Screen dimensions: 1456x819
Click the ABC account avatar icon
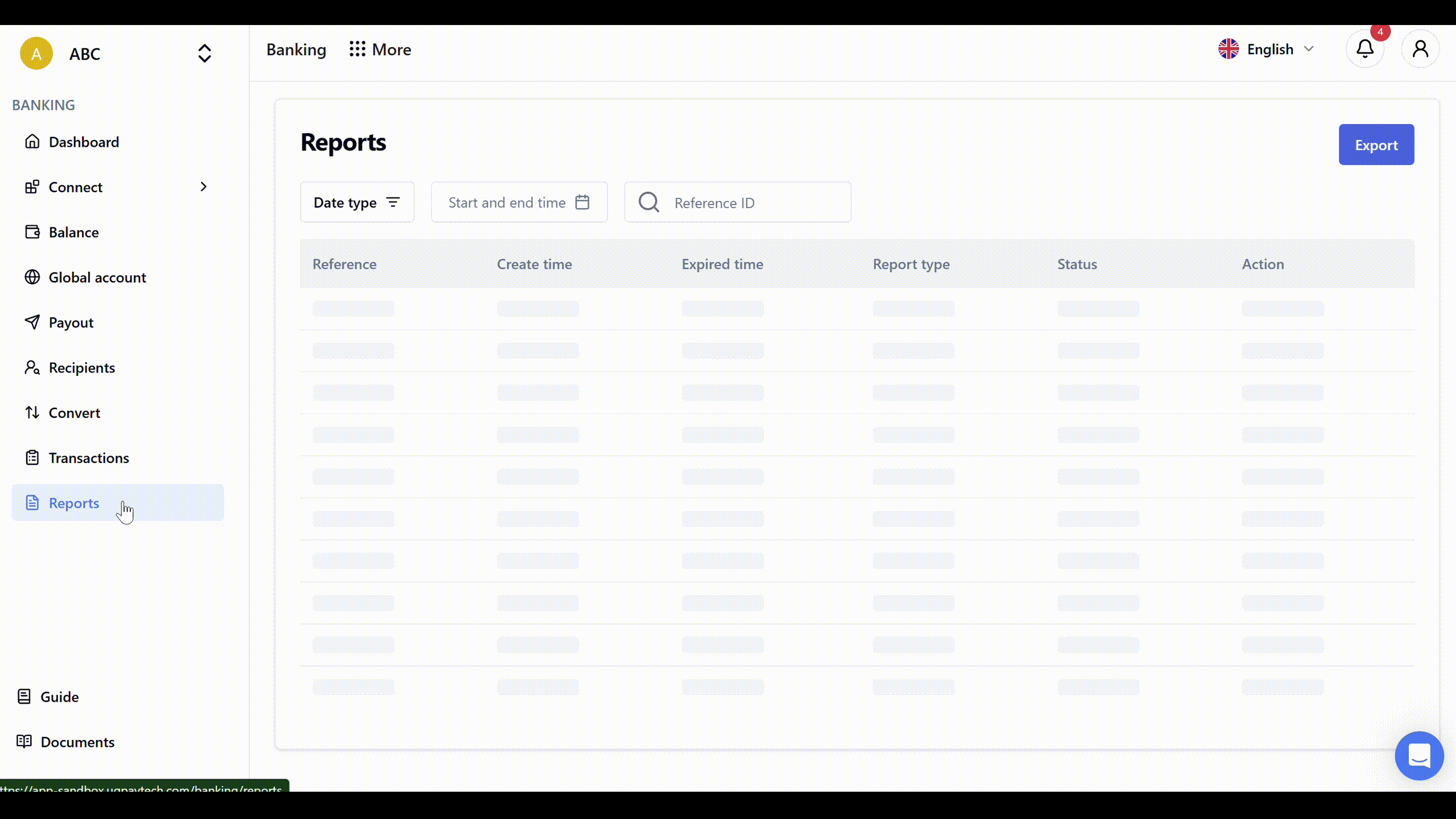(36, 53)
